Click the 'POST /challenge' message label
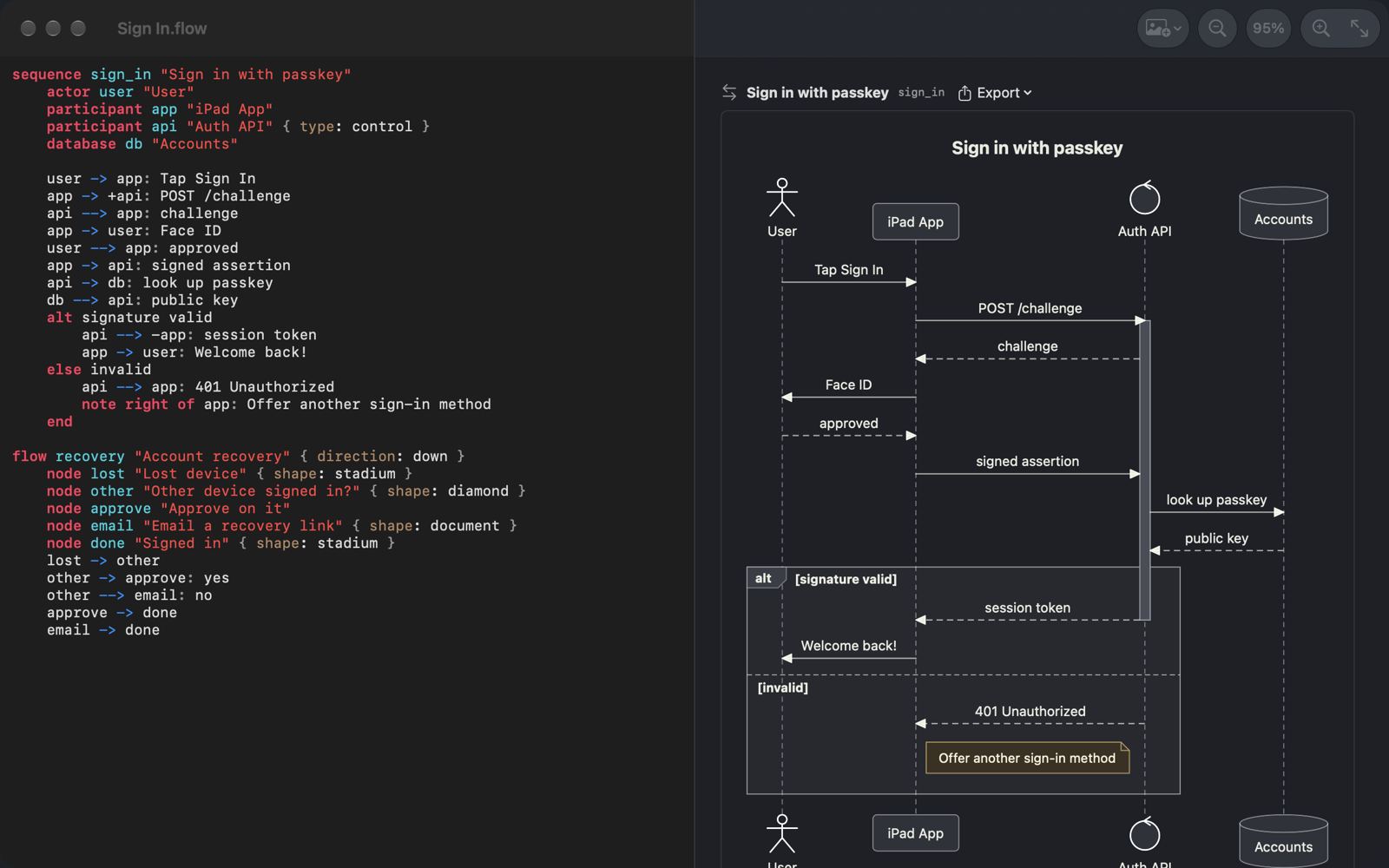The height and width of the screenshot is (868, 1389). click(x=1030, y=308)
